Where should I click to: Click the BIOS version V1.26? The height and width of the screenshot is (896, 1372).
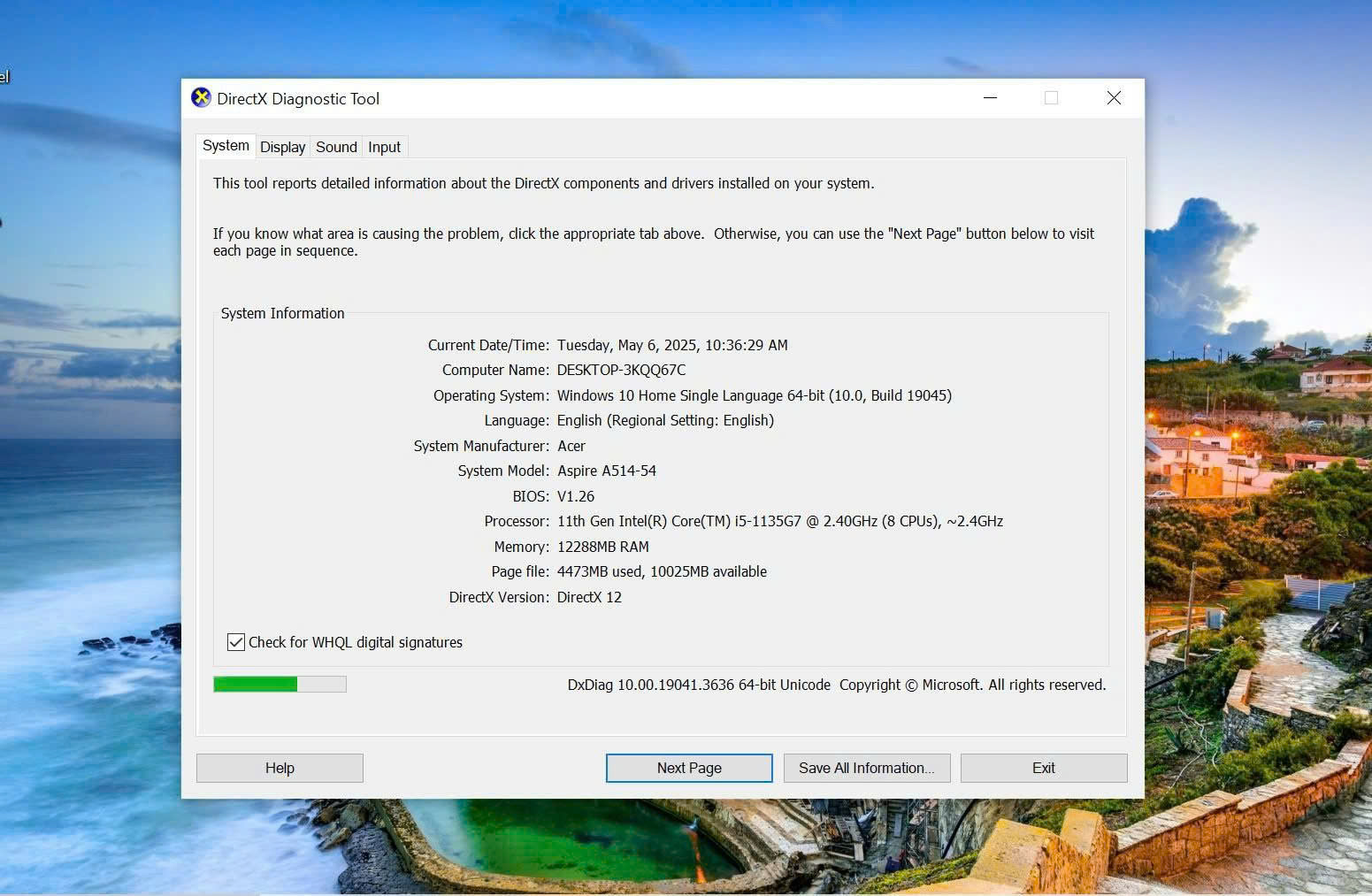tap(576, 496)
